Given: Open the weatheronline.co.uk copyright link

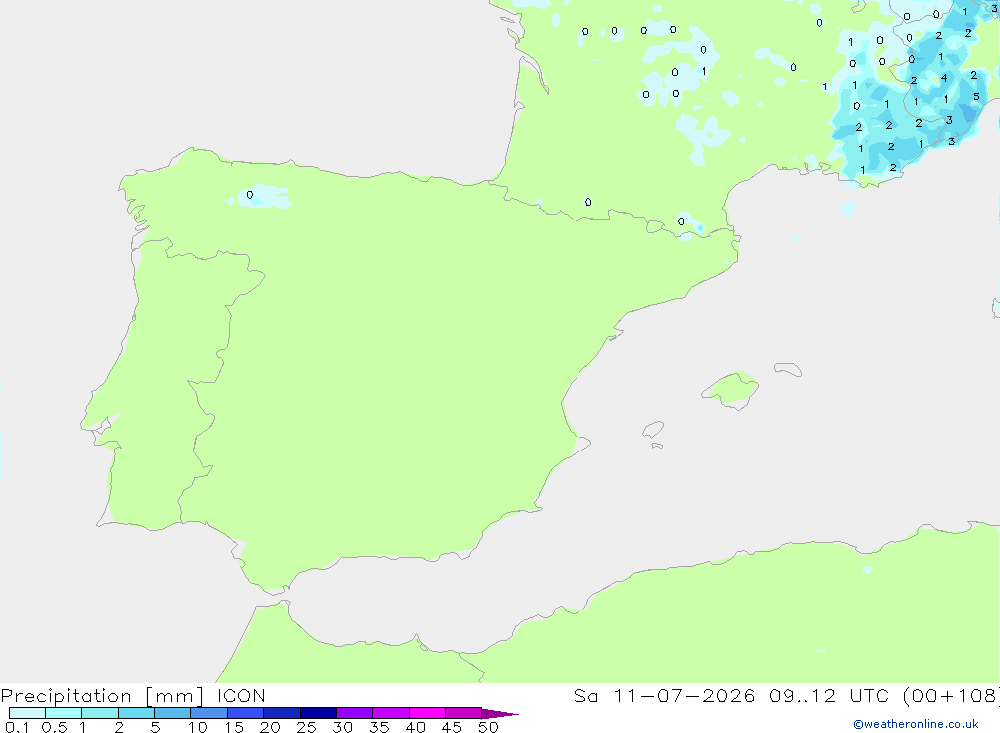Looking at the screenshot, I should click(x=915, y=724).
